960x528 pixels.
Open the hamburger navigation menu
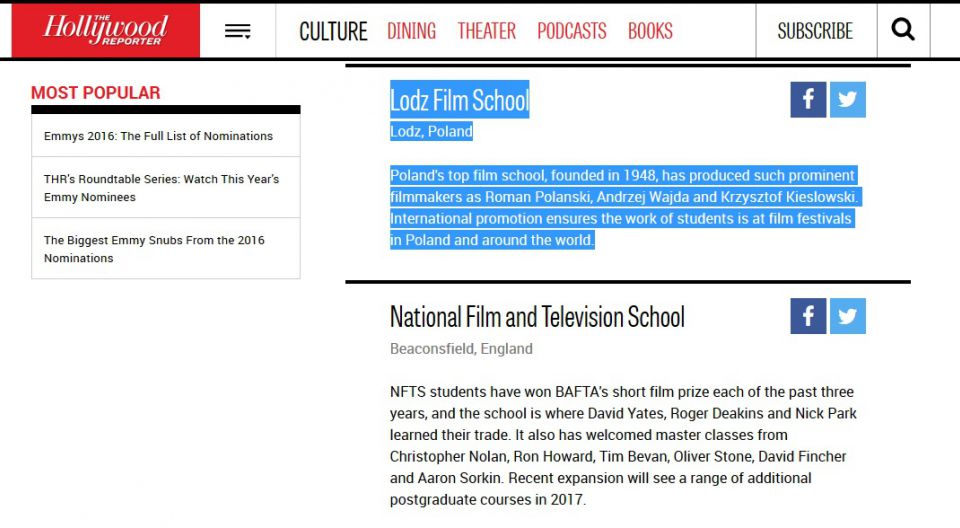tap(238, 31)
